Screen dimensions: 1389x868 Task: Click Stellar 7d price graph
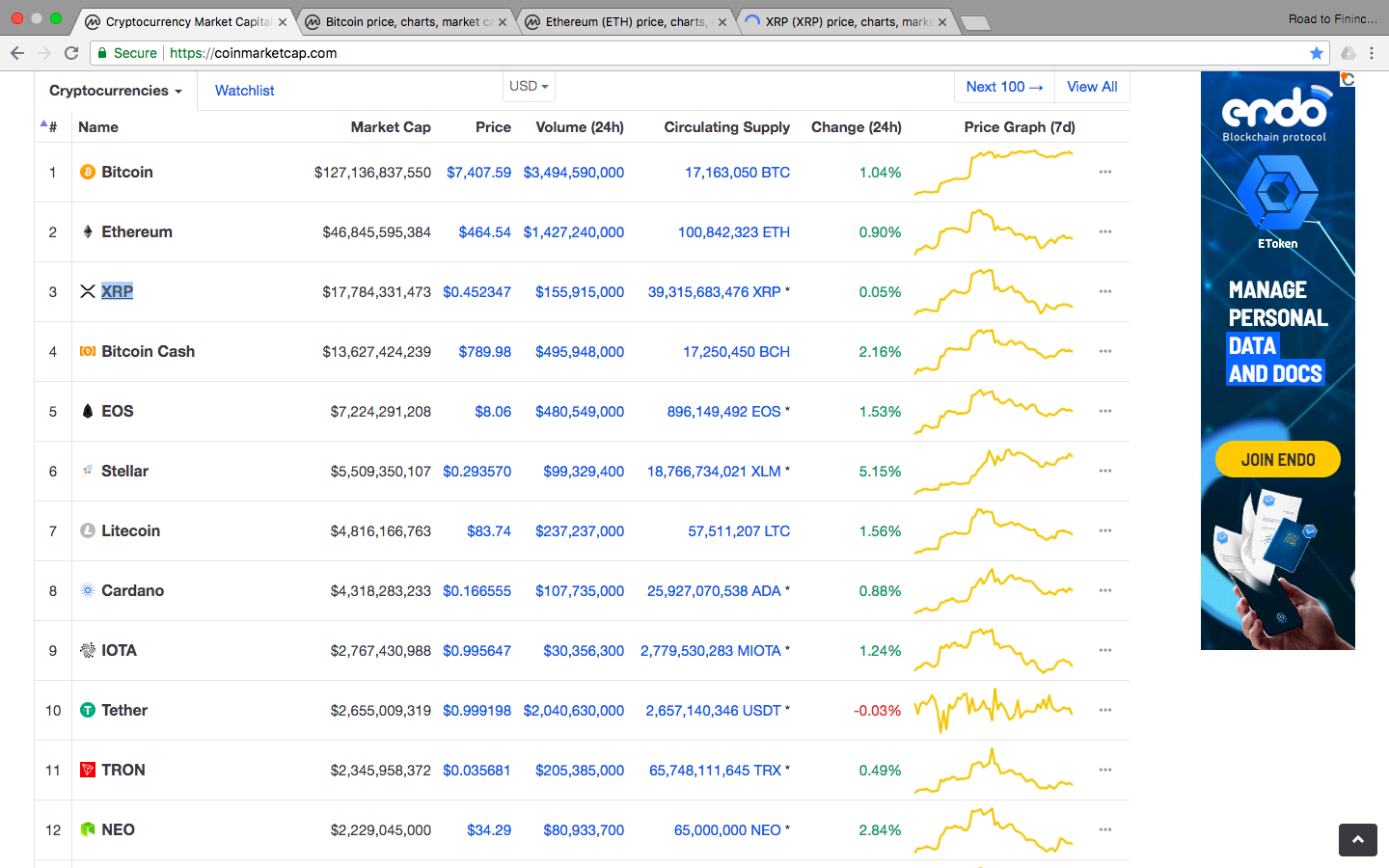(x=994, y=472)
